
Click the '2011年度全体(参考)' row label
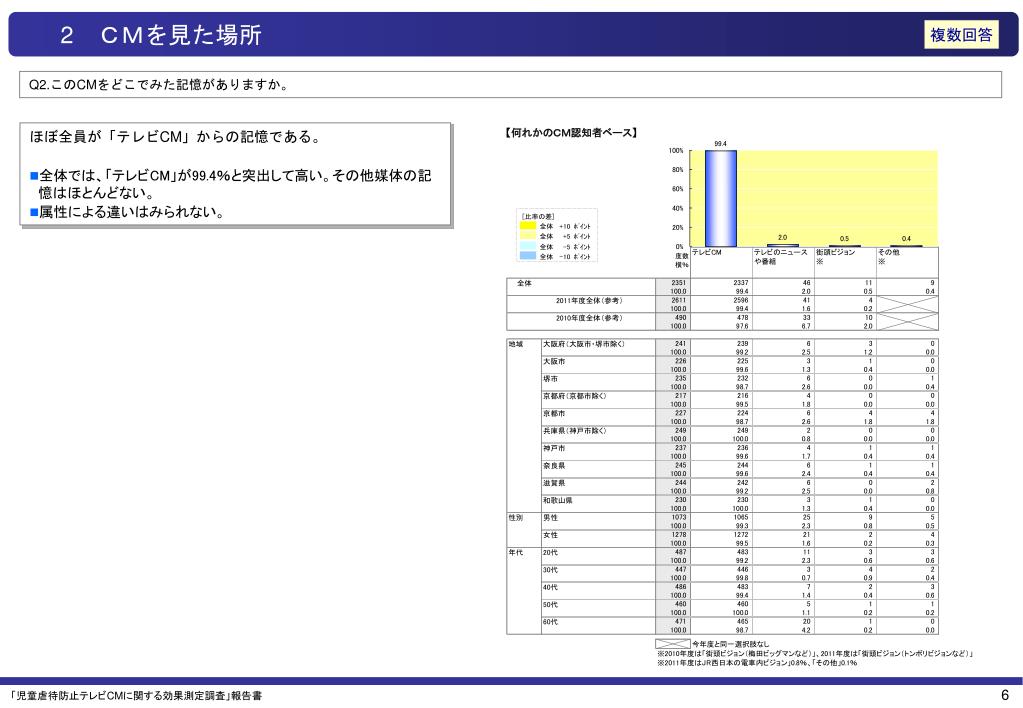click(589, 301)
